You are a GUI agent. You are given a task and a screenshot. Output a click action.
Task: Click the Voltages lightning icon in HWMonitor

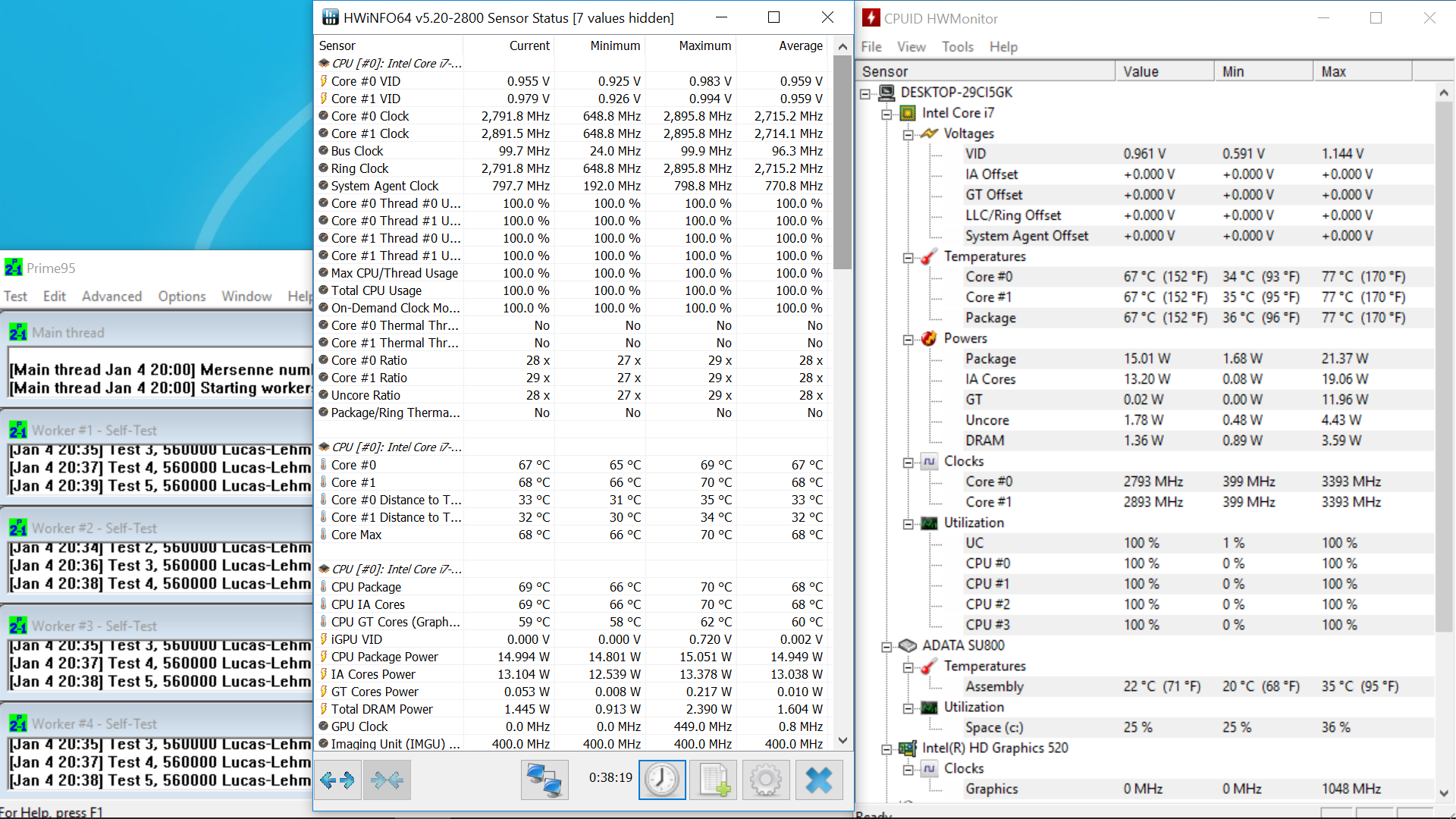coord(929,133)
